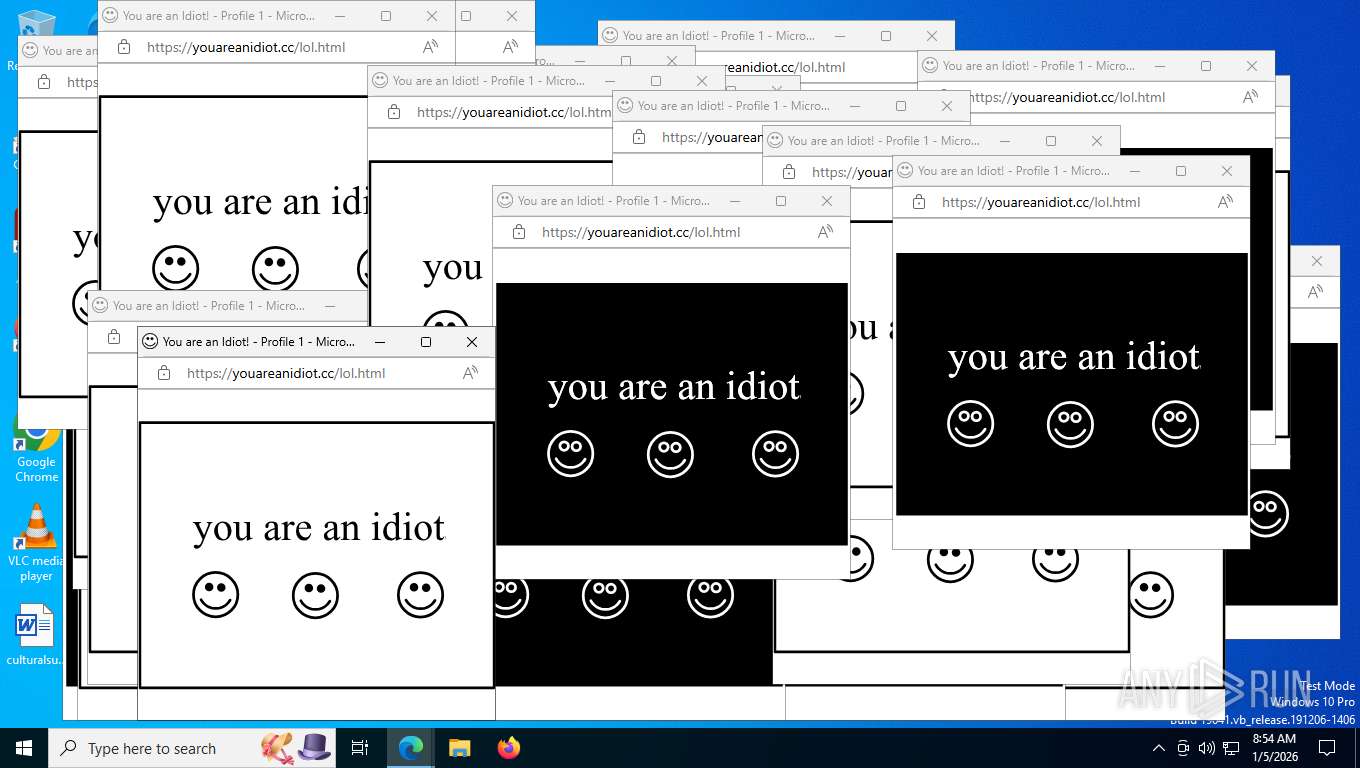The width and height of the screenshot is (1360, 768).
Task: Click Read aloud icon in large right black window
Action: pyautogui.click(x=1225, y=202)
